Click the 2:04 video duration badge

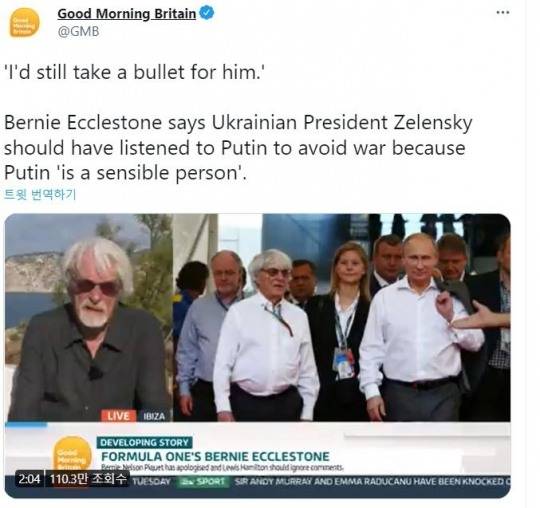coord(29,479)
